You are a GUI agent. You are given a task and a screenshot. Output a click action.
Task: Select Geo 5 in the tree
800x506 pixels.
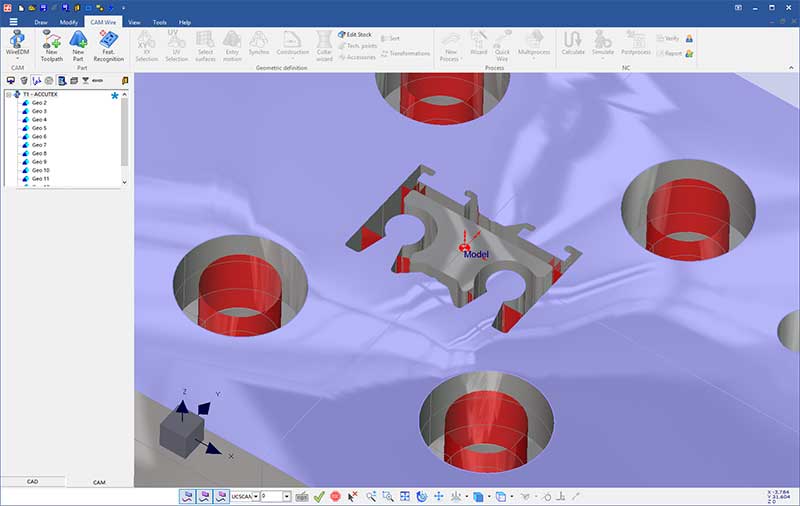click(39, 128)
